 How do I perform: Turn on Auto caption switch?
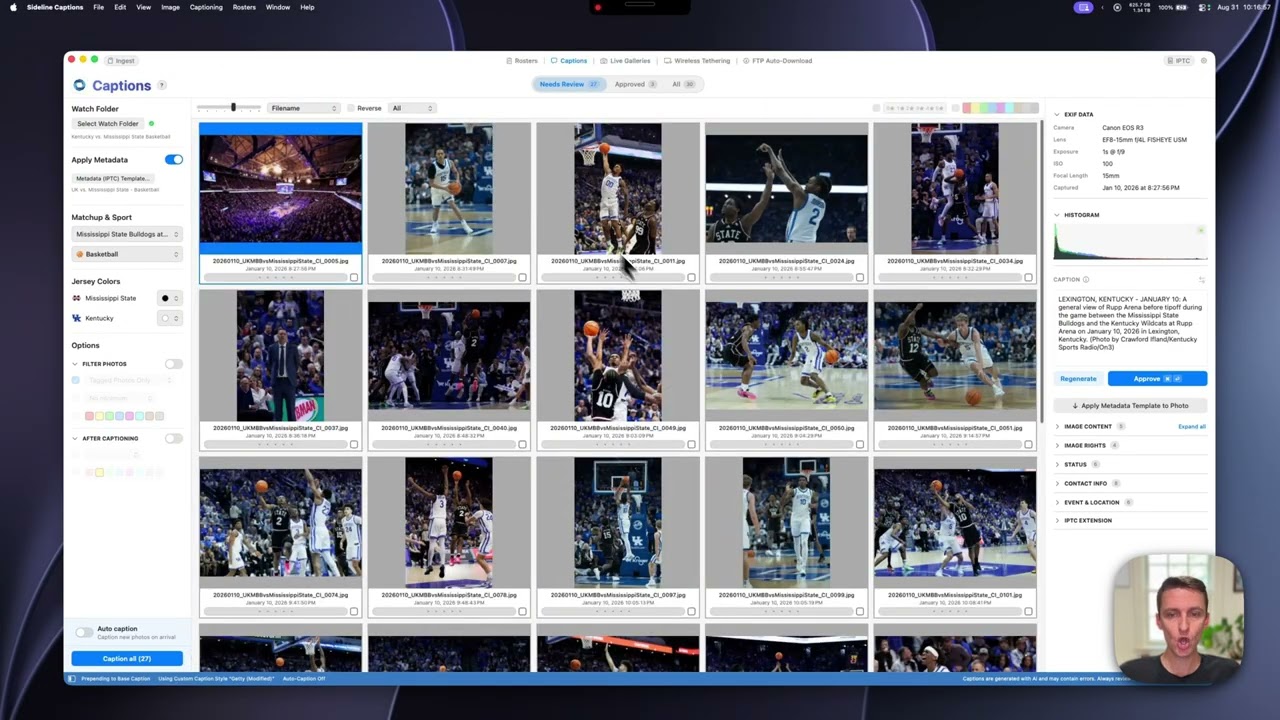[x=84, y=633]
